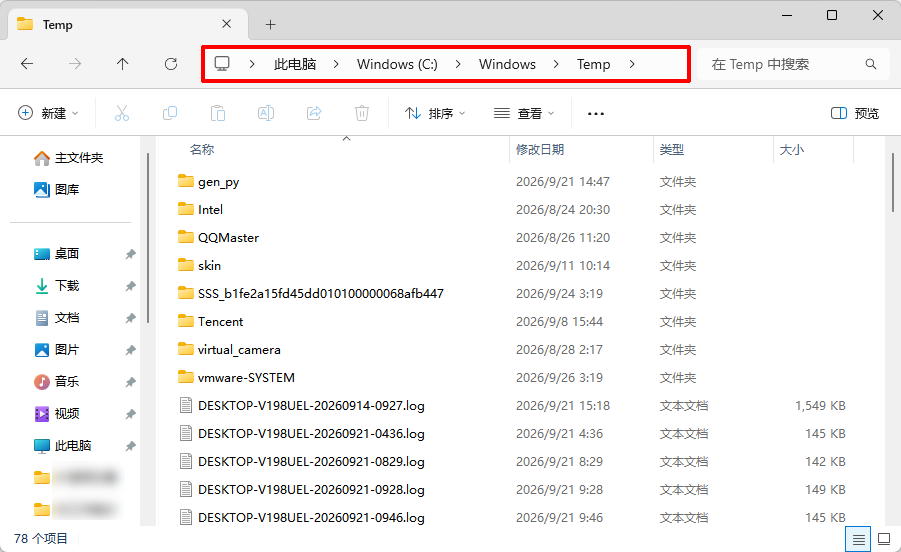Viewport: 901px width, 552px height.
Task: Go back to the previous folder
Action: (x=27, y=64)
